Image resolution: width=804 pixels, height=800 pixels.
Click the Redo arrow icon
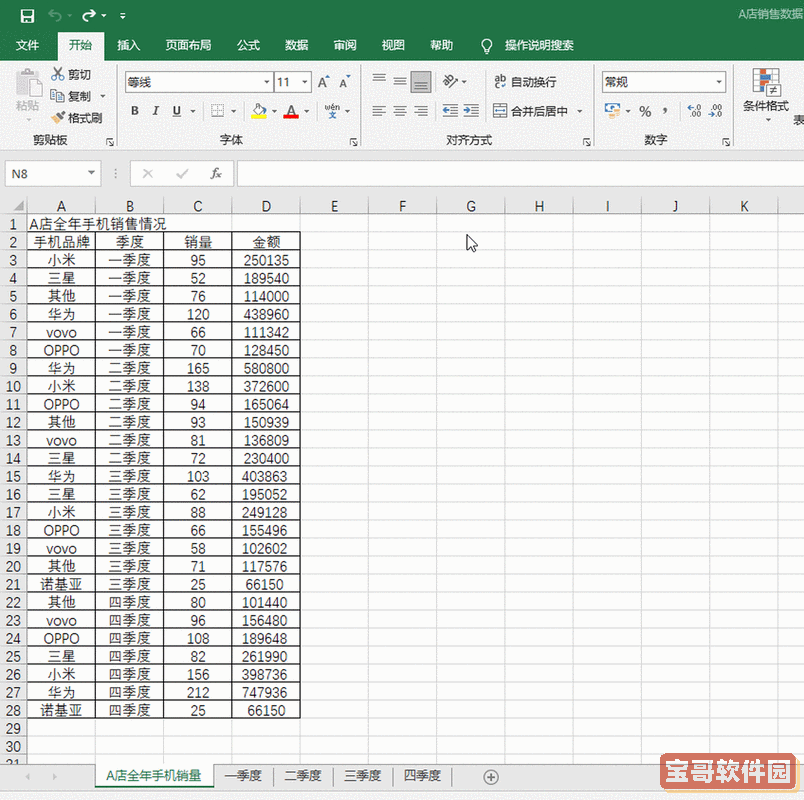click(89, 16)
